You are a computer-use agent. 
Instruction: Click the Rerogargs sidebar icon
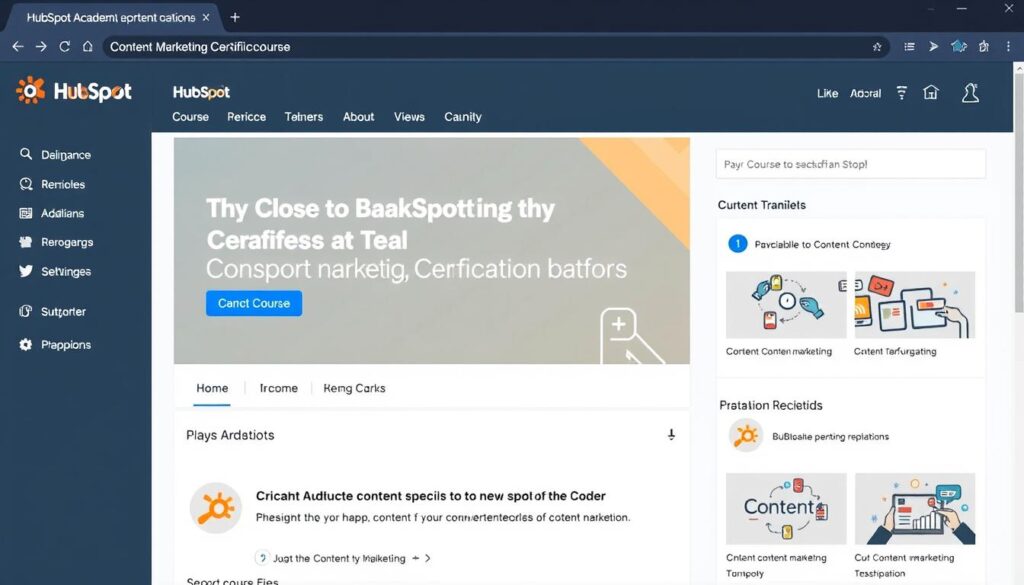[25, 242]
